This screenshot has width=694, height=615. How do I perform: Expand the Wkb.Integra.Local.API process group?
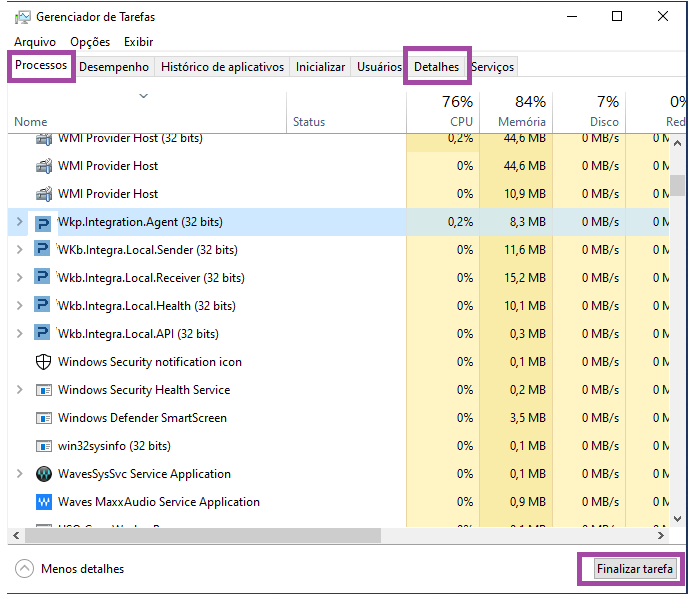[x=19, y=334]
